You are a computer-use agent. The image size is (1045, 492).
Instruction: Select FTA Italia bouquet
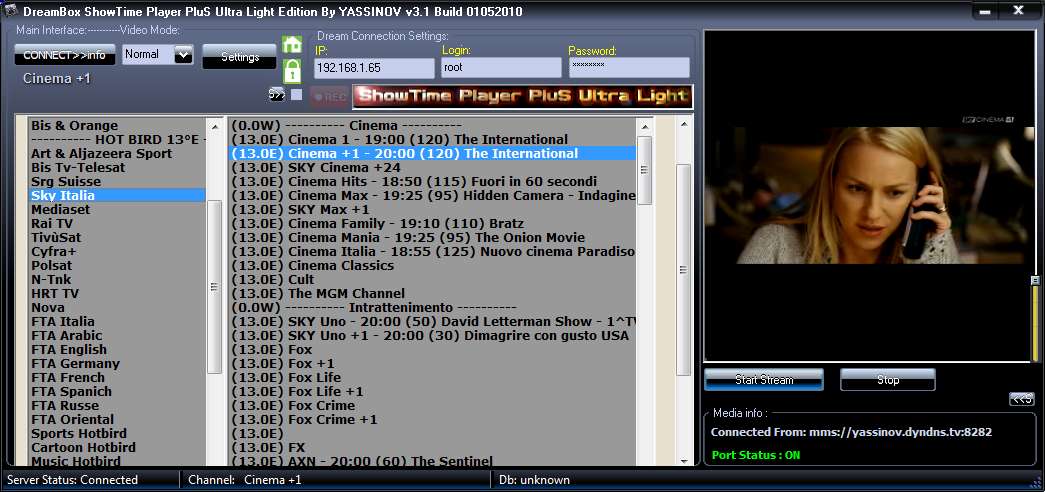pos(63,321)
